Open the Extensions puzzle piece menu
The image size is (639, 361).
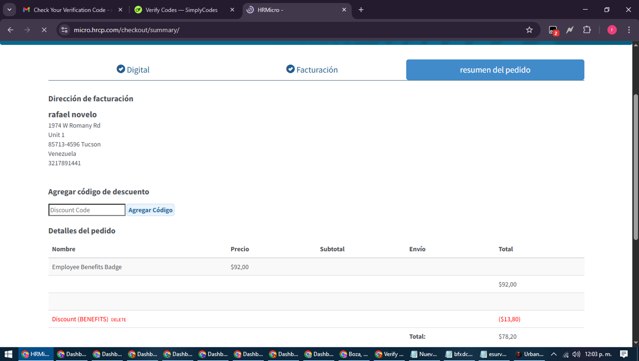pyautogui.click(x=587, y=30)
